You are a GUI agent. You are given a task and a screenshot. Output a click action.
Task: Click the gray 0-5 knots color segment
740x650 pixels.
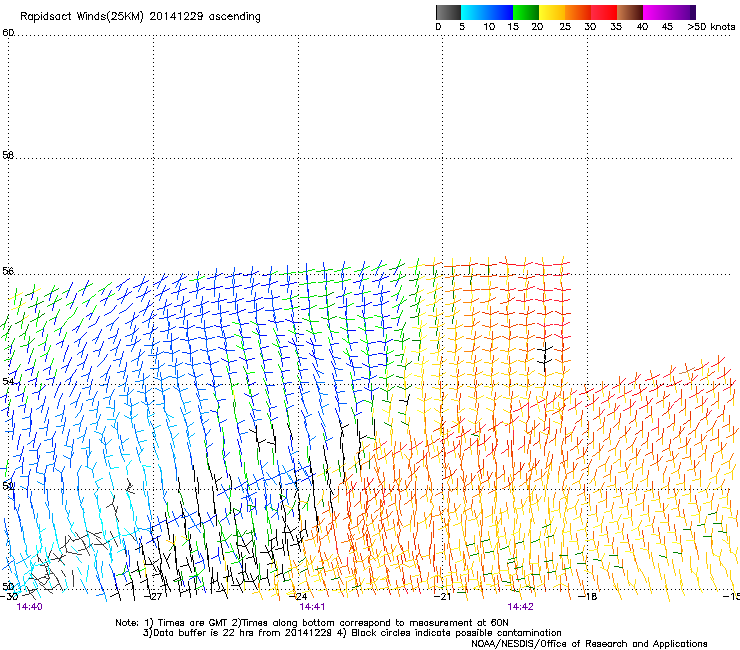[448, 12]
